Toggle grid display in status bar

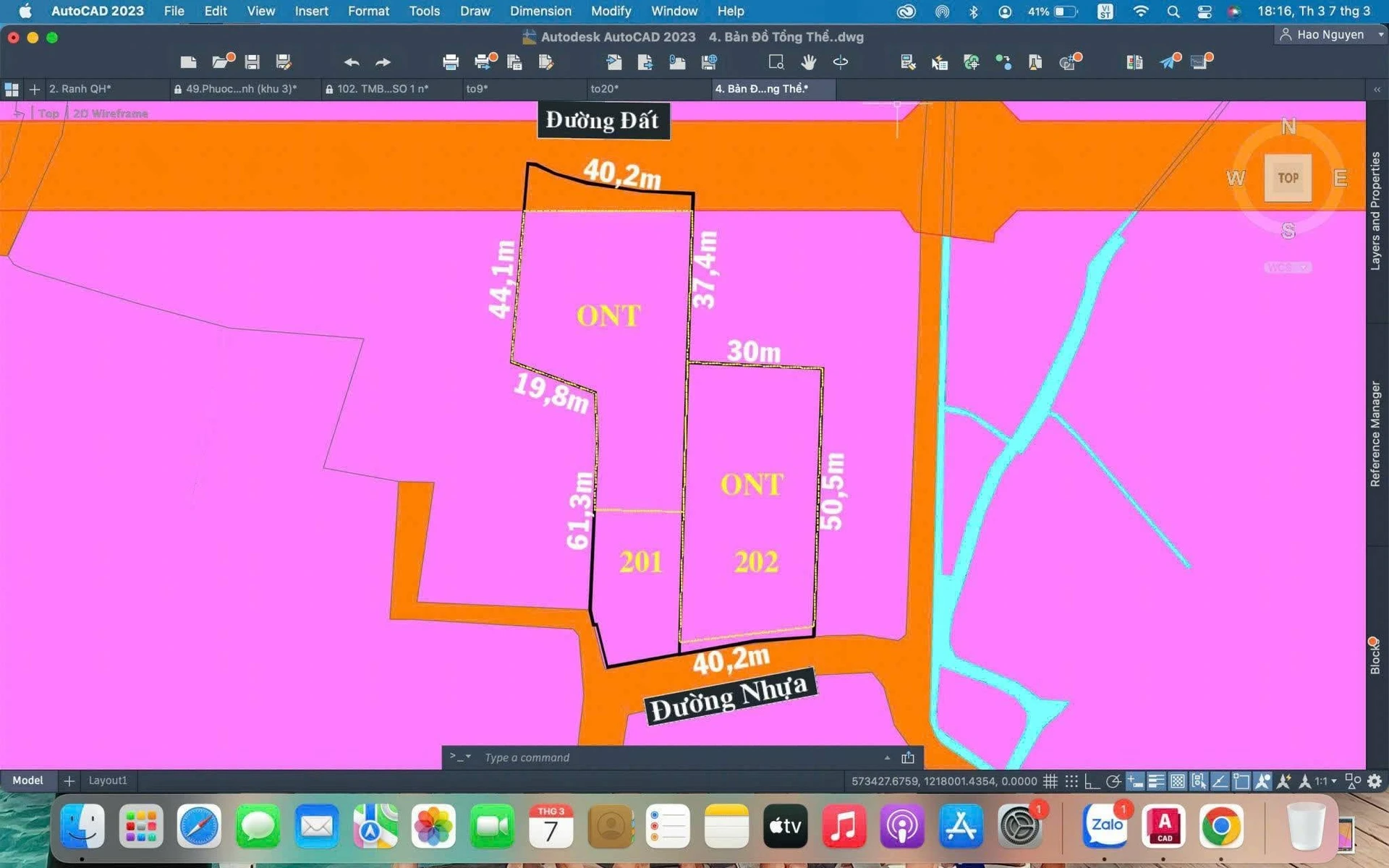[1050, 781]
